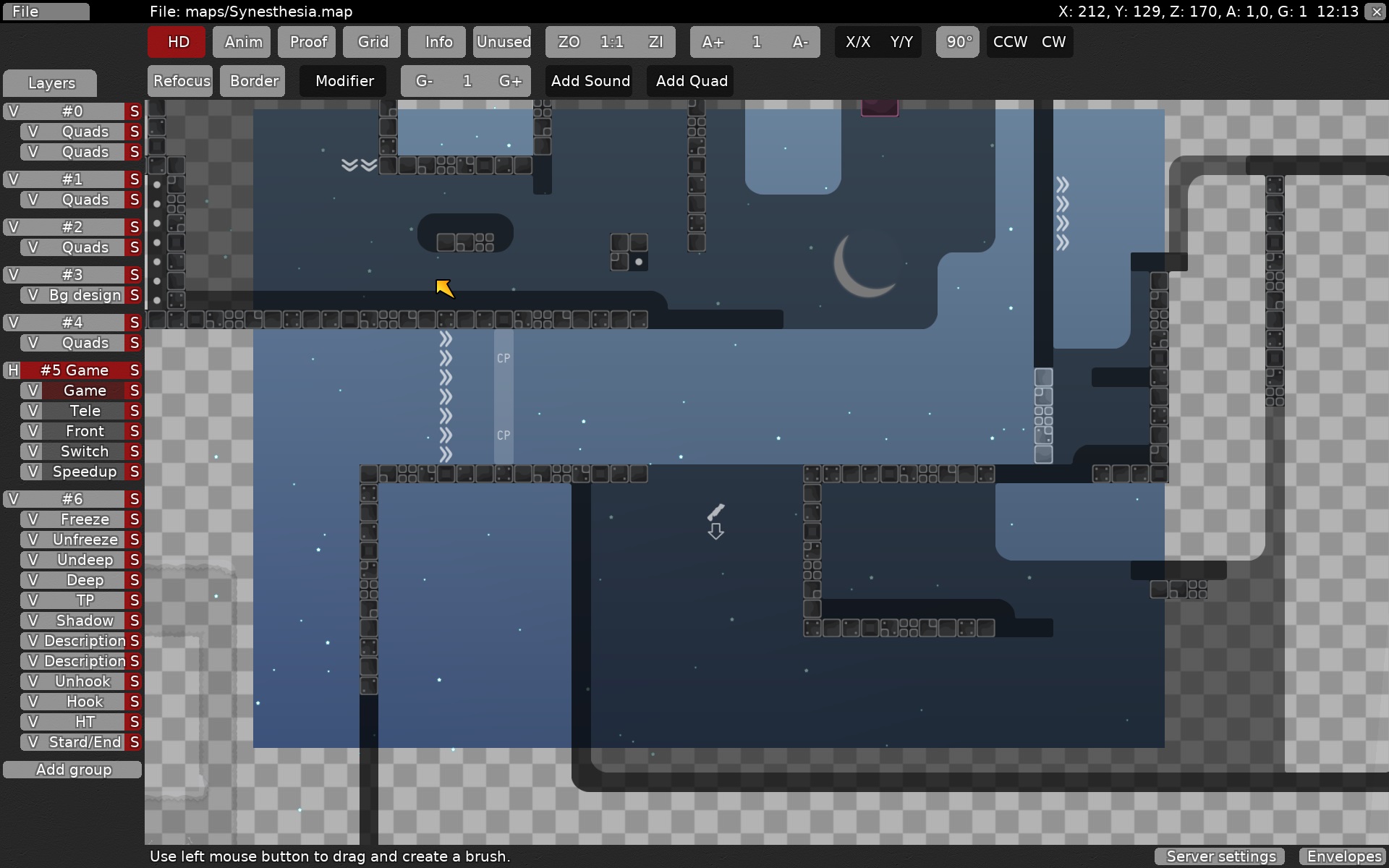This screenshot has width=1389, height=868.
Task: Turn on the Grid display
Action: tap(371, 41)
